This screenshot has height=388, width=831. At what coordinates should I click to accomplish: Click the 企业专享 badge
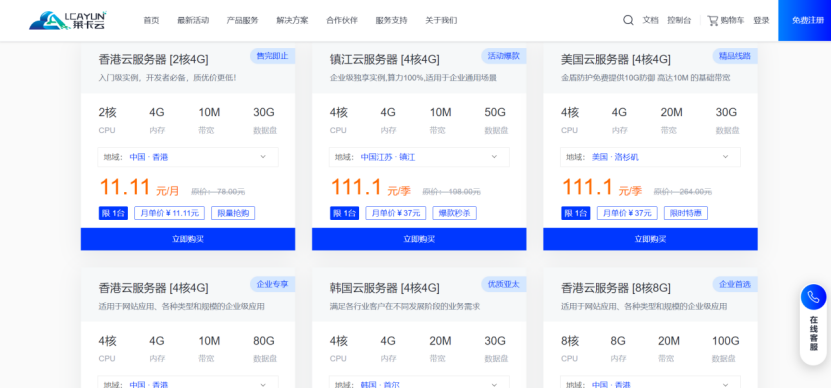point(272,284)
